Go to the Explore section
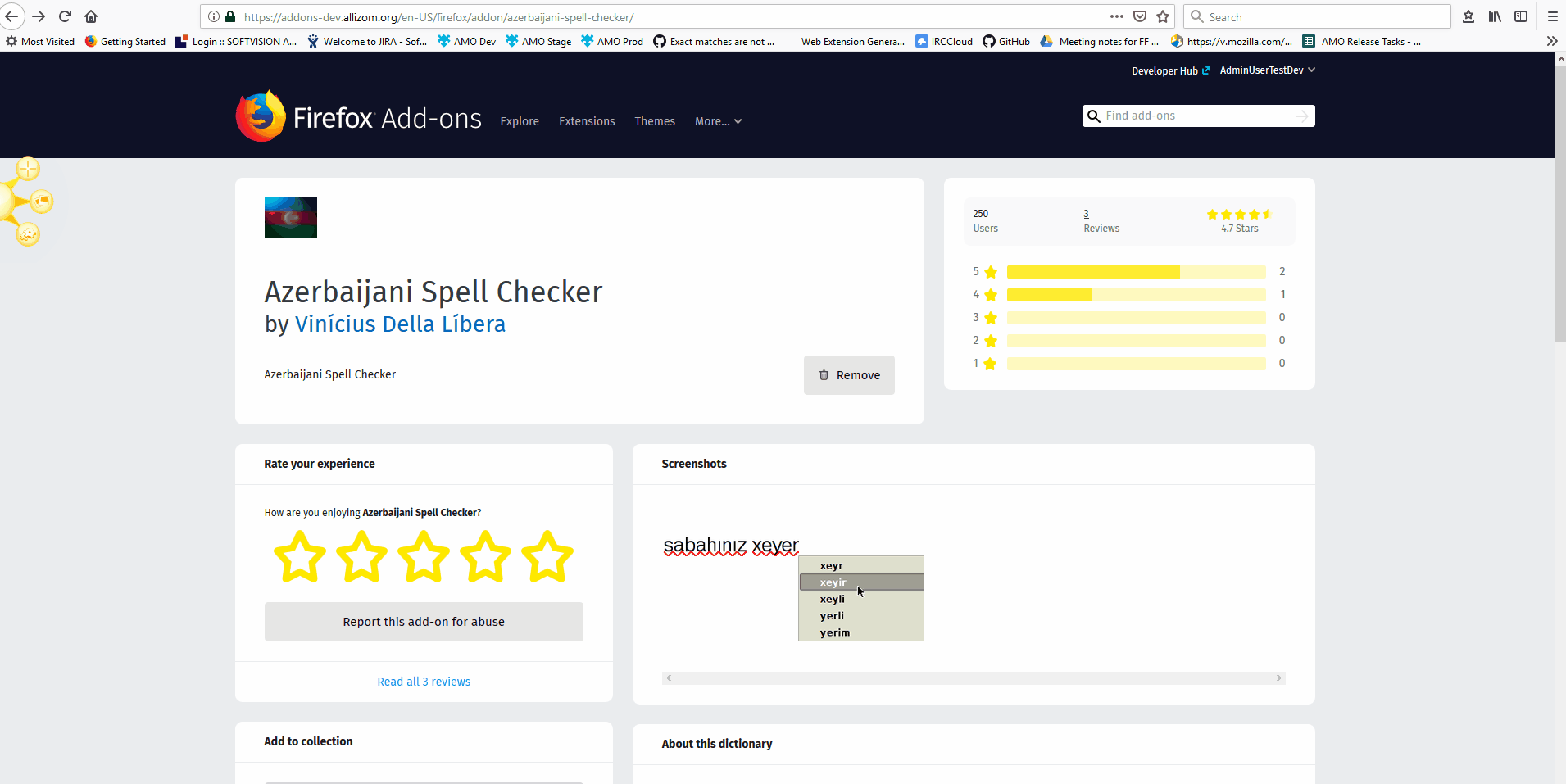Screen dimensions: 1566x784 tap(520, 121)
